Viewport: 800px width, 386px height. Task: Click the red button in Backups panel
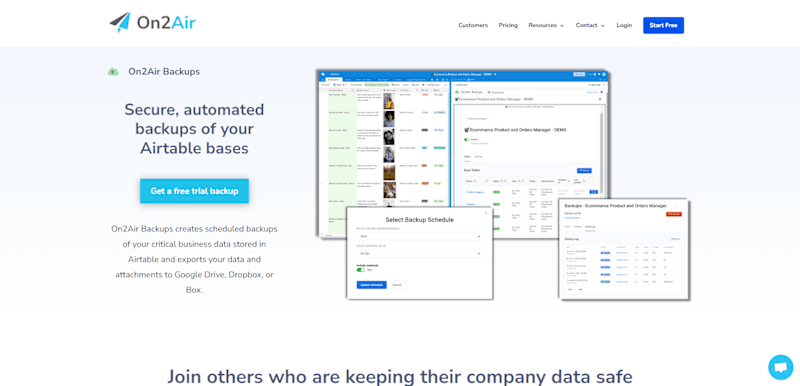(673, 214)
